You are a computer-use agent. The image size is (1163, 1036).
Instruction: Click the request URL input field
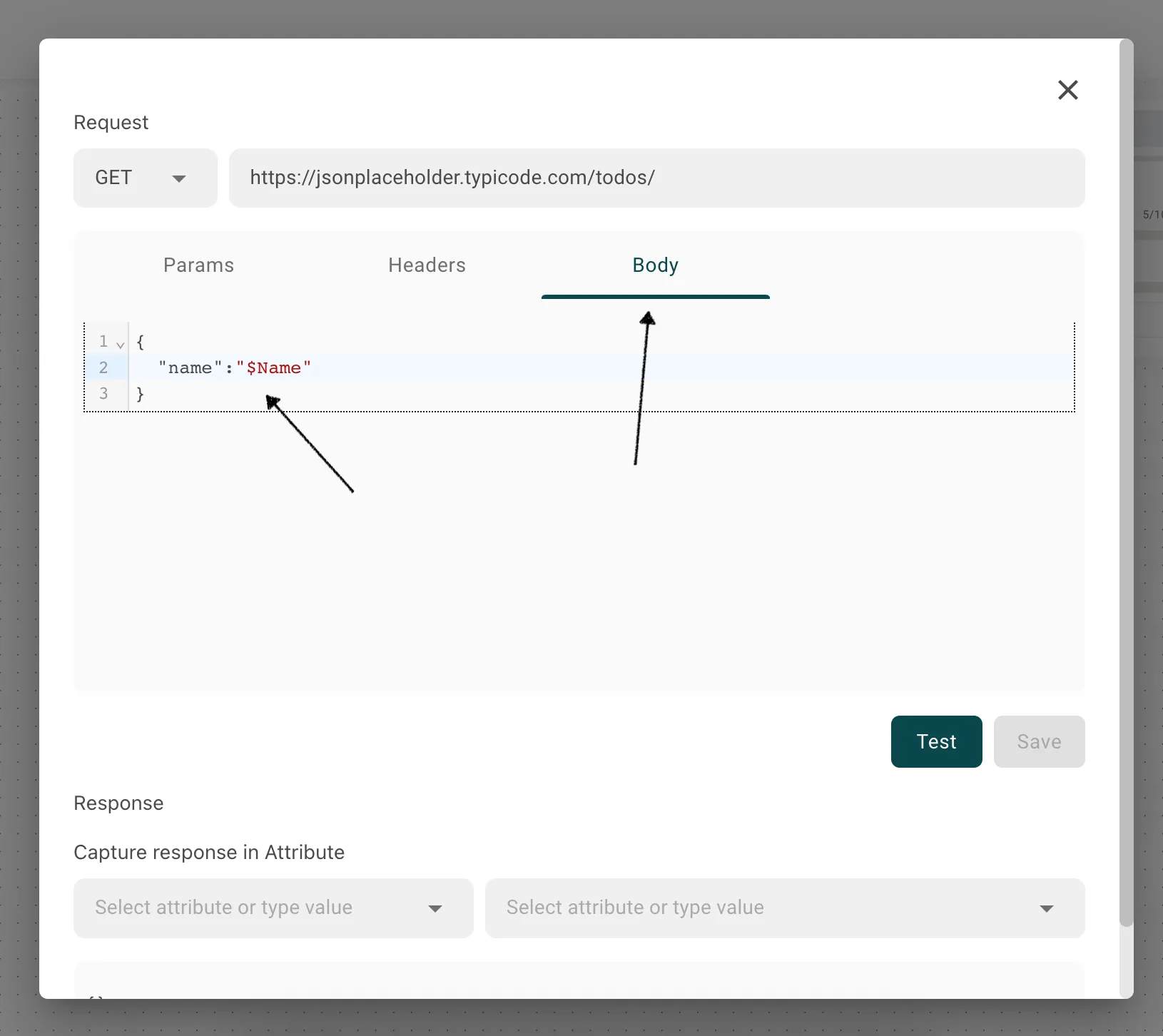(656, 178)
